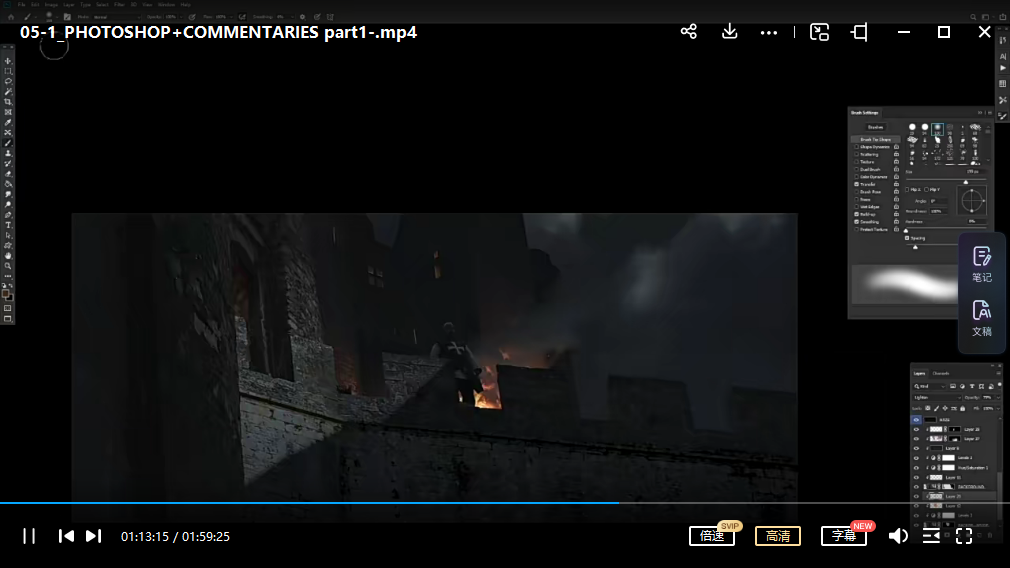1010x568 pixels.
Task: Open the Brush Settings panel menu icon
Action: [990, 113]
